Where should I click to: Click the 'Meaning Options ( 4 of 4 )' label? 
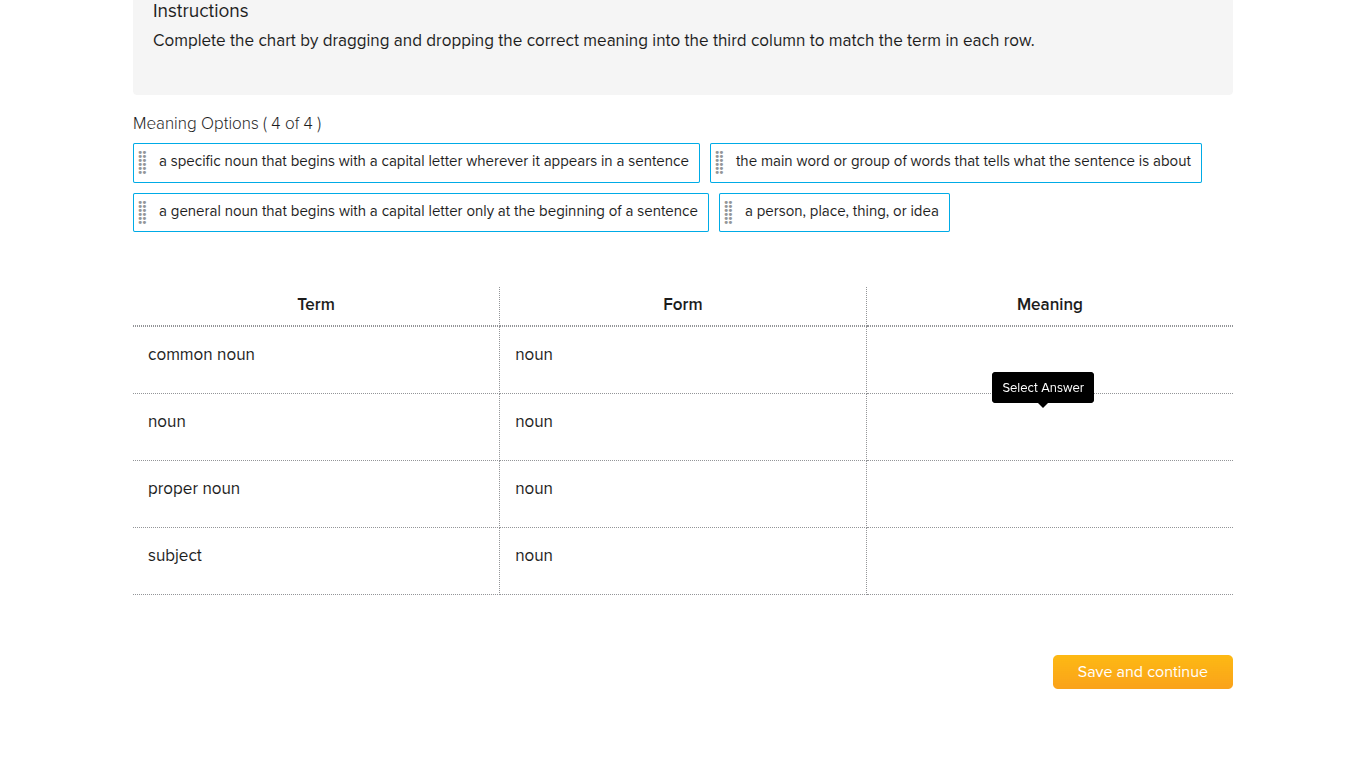(x=227, y=124)
